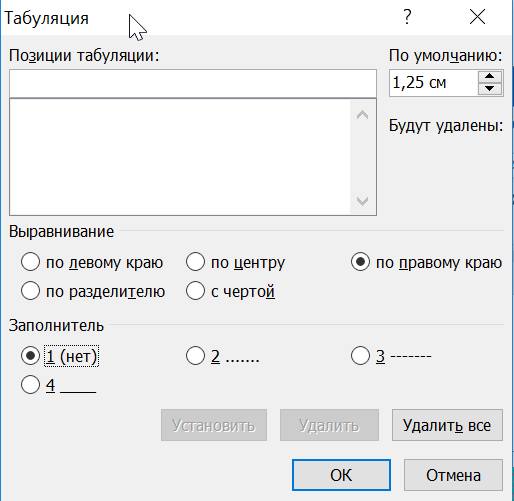Increase the default tab stop value using the spinner
The height and width of the screenshot is (501, 514).
tap(490, 77)
